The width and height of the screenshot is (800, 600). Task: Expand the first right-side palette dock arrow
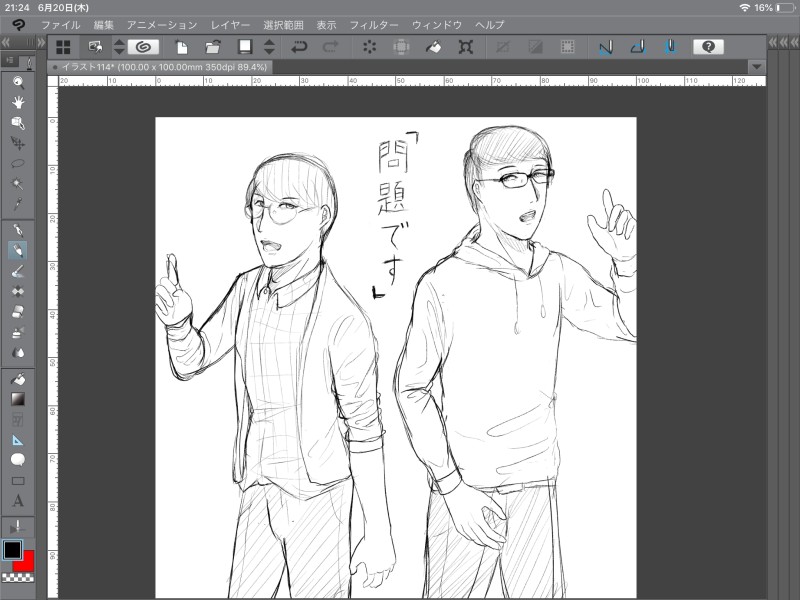(772, 42)
